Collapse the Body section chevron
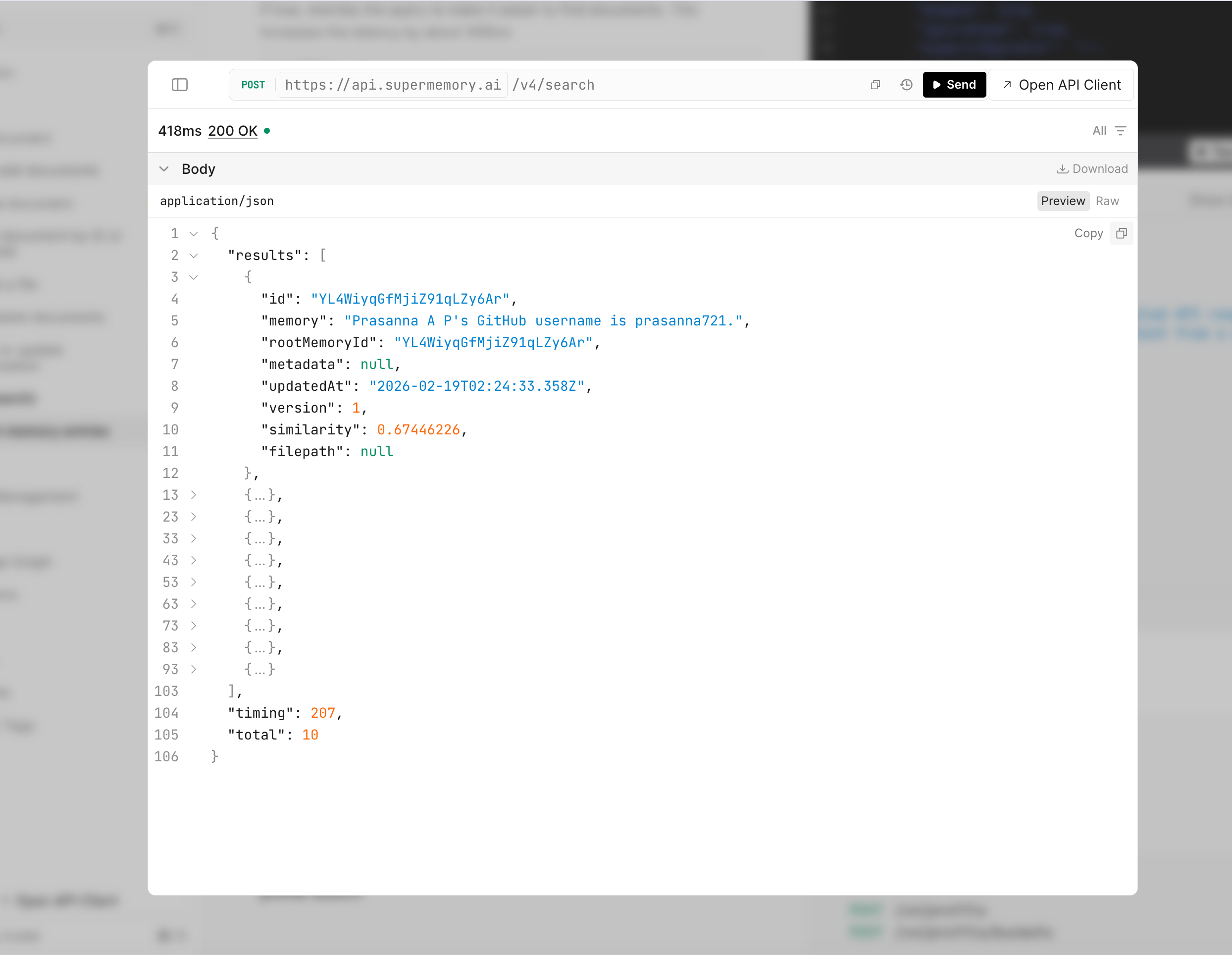This screenshot has width=1232, height=955. point(164,169)
